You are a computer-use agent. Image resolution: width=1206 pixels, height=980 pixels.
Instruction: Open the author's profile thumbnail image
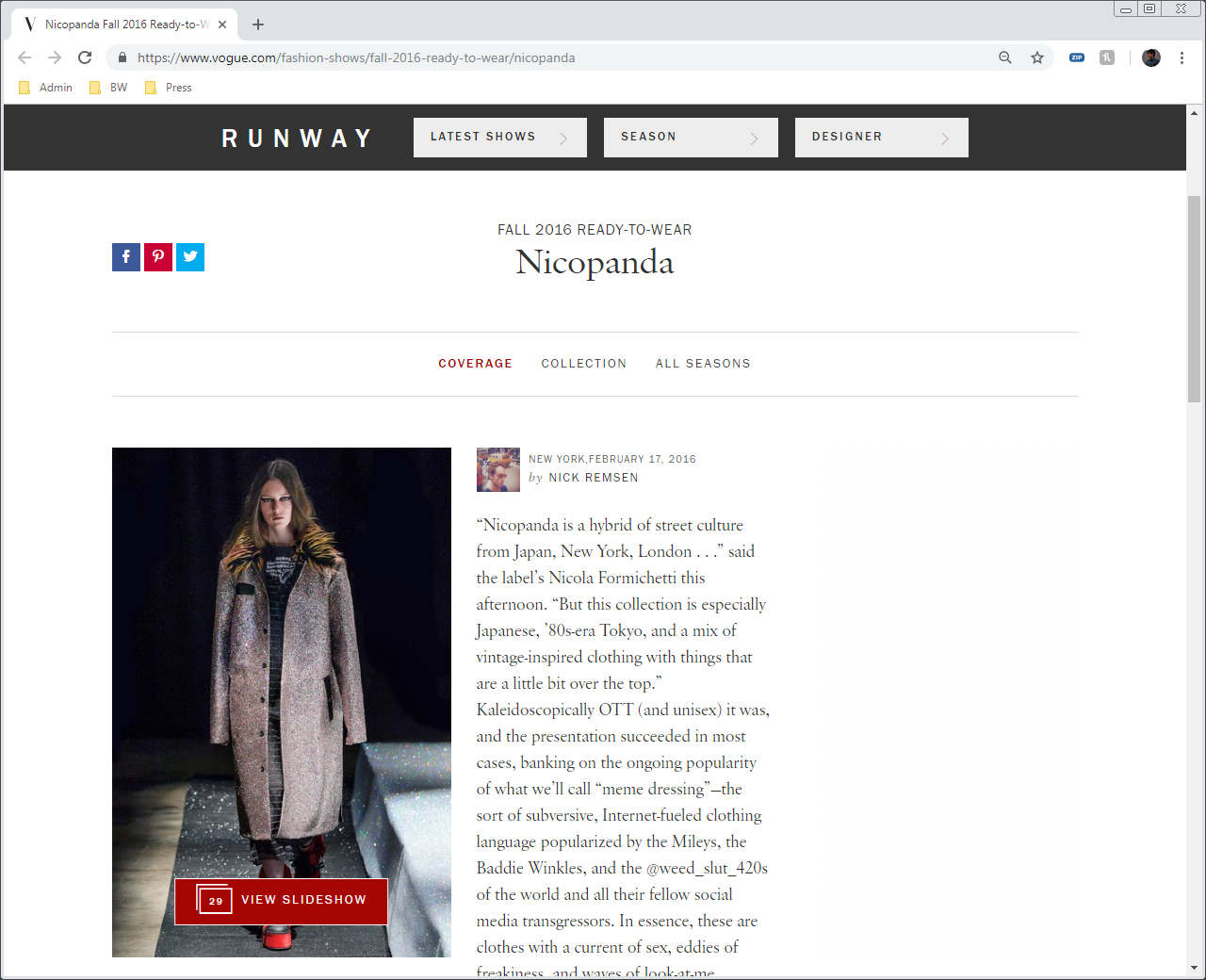click(497, 469)
